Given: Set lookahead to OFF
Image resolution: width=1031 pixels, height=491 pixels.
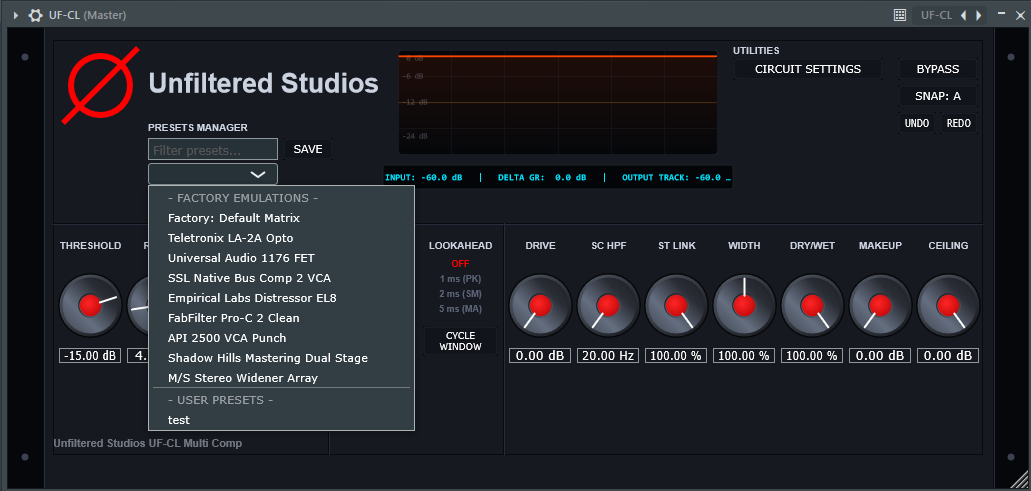Looking at the screenshot, I should pos(460,264).
